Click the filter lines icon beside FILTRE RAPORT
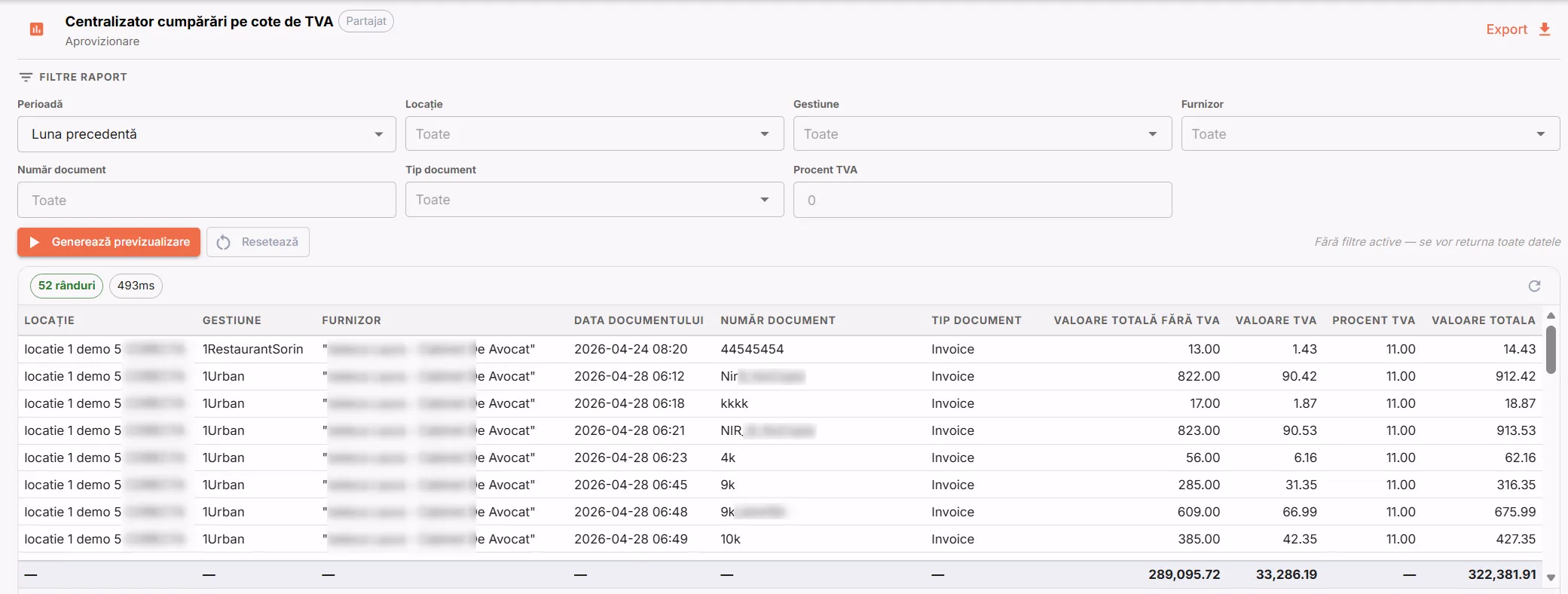Viewport: 1568px width, 594px height. [26, 77]
